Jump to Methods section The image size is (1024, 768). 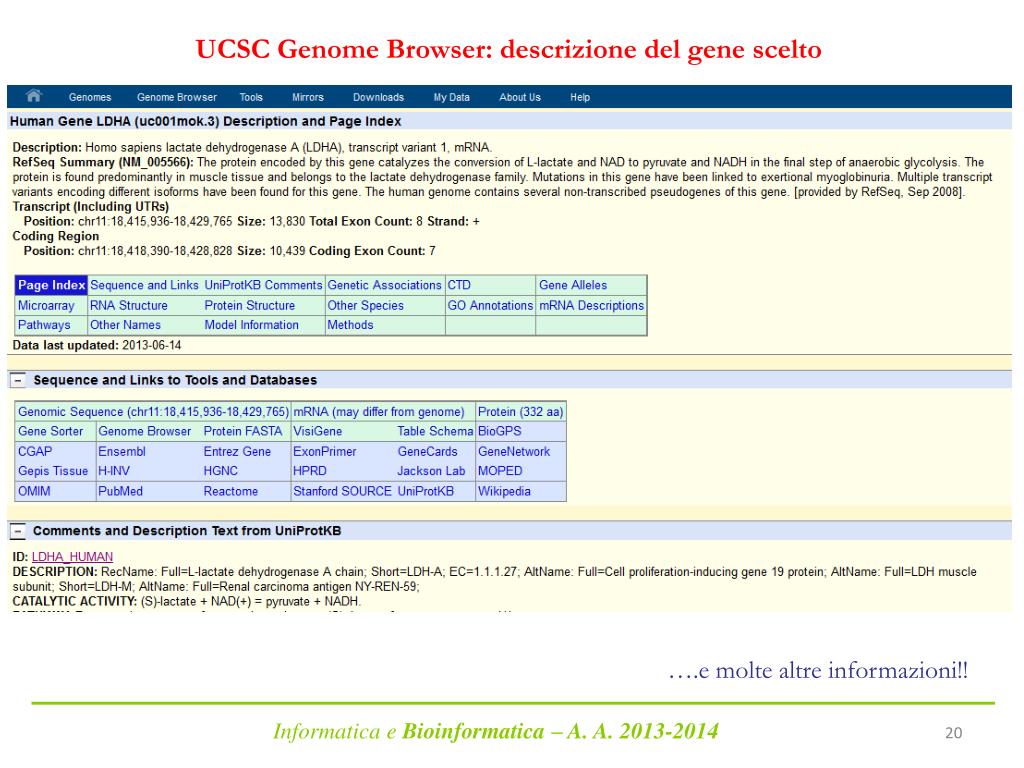click(x=350, y=325)
